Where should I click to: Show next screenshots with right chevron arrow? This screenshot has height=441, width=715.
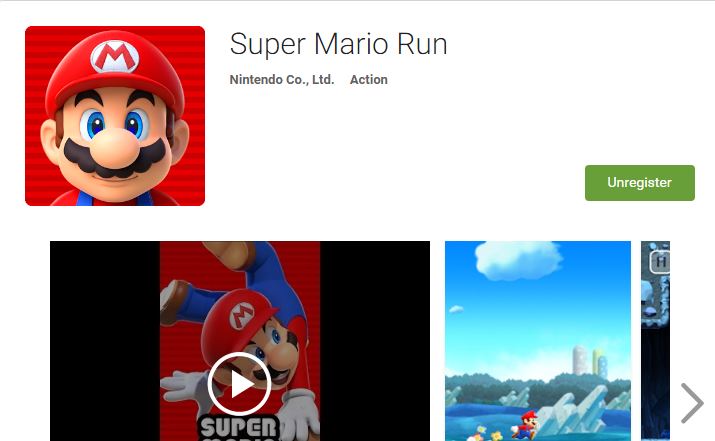click(692, 403)
